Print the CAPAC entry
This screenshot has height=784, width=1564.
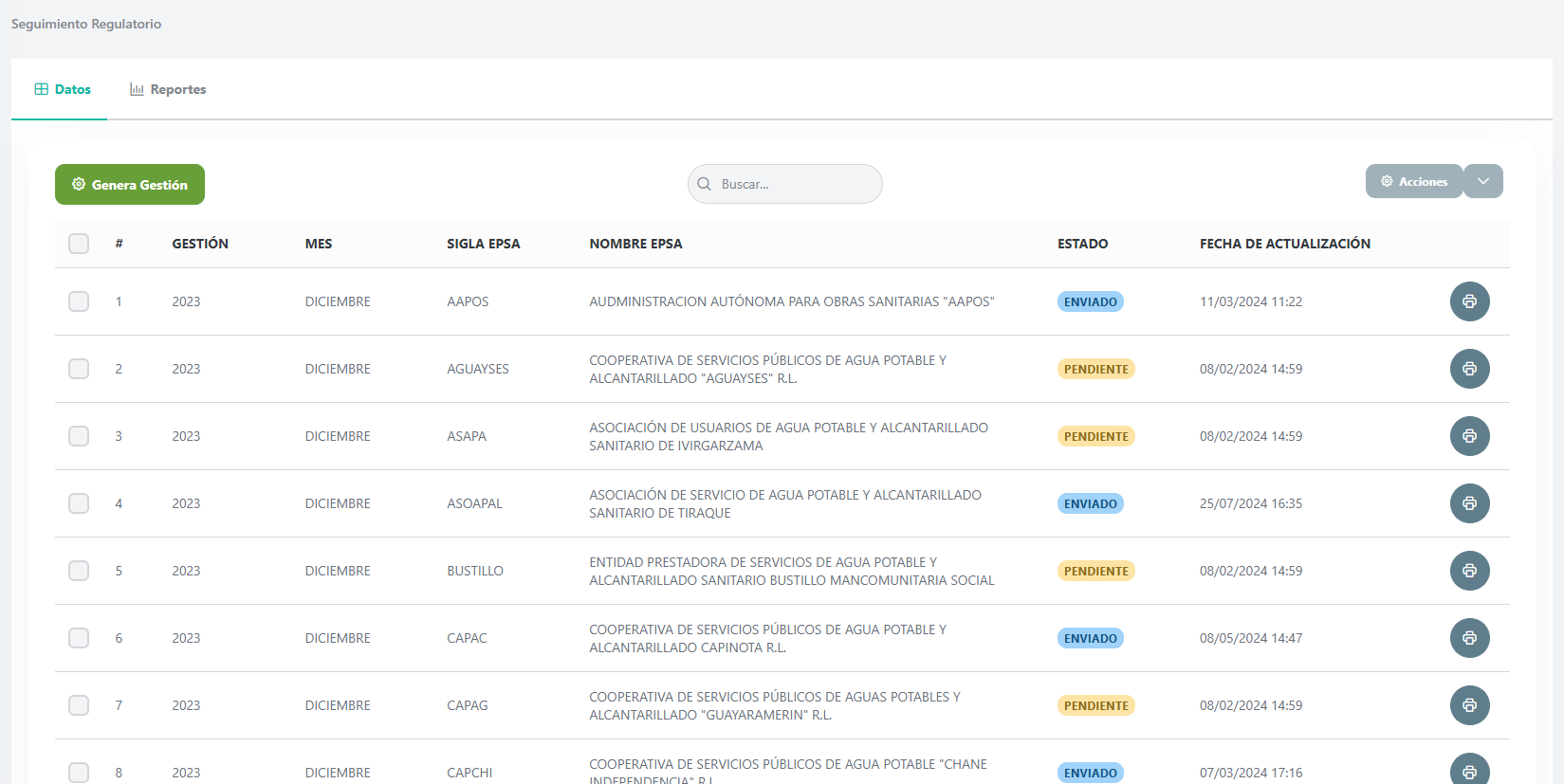click(1469, 638)
